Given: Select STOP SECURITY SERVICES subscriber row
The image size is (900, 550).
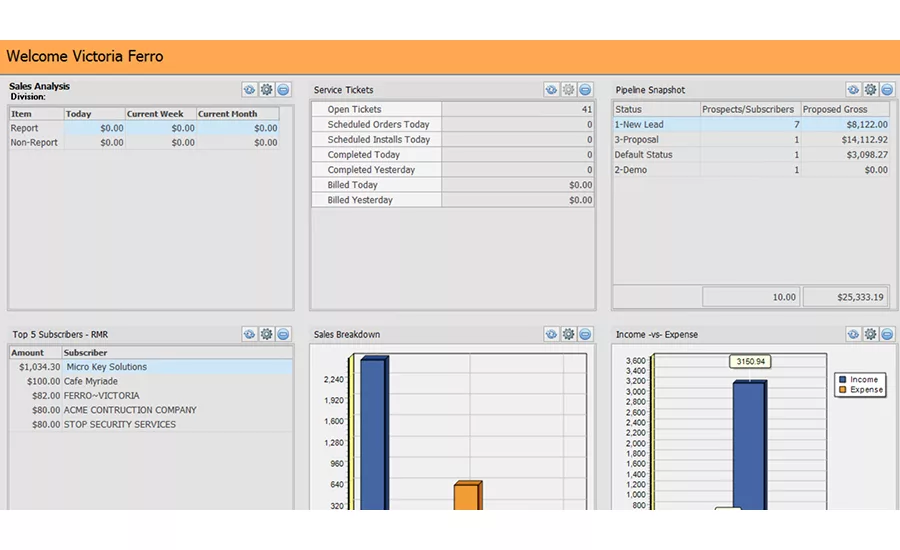Looking at the screenshot, I should click(150, 424).
